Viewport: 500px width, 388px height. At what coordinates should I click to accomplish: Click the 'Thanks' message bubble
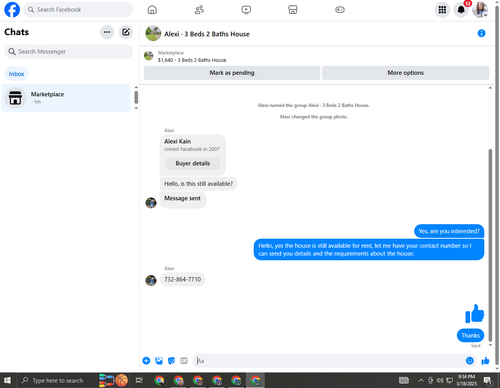point(470,335)
